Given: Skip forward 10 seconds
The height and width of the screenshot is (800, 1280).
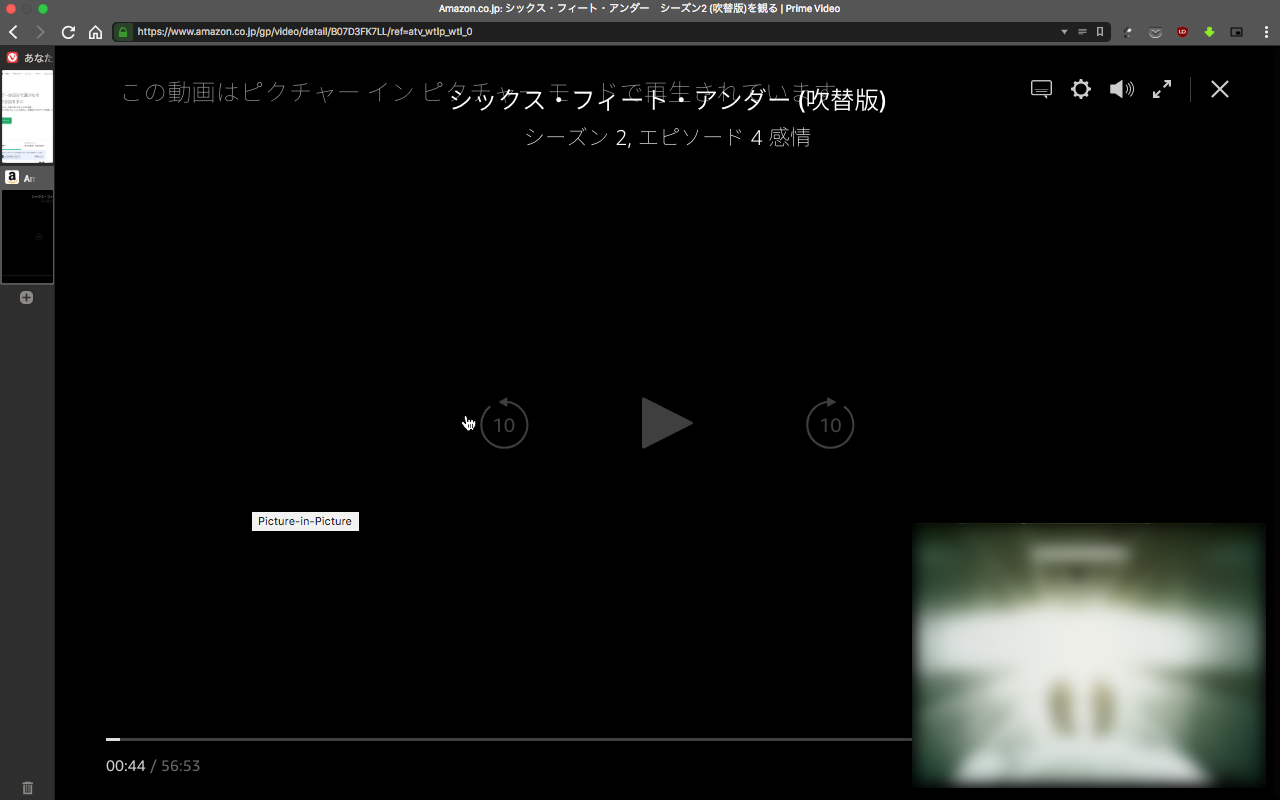Looking at the screenshot, I should (x=830, y=423).
